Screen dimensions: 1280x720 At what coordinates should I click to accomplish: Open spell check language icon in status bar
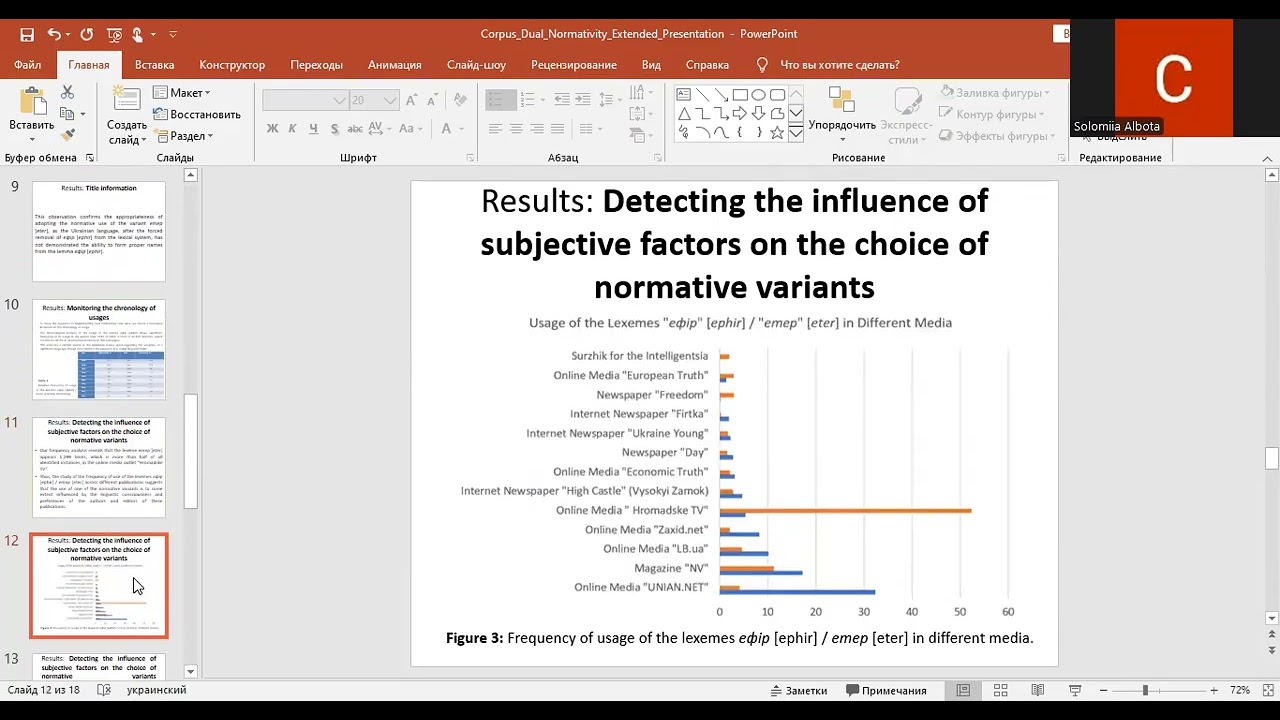tap(104, 690)
